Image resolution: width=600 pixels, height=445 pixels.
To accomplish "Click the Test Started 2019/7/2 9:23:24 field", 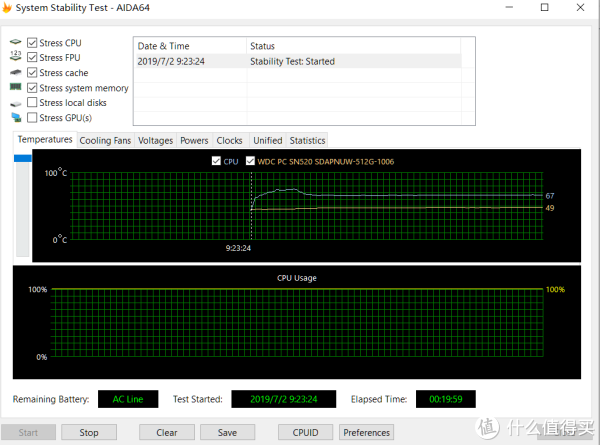I will point(284,399).
